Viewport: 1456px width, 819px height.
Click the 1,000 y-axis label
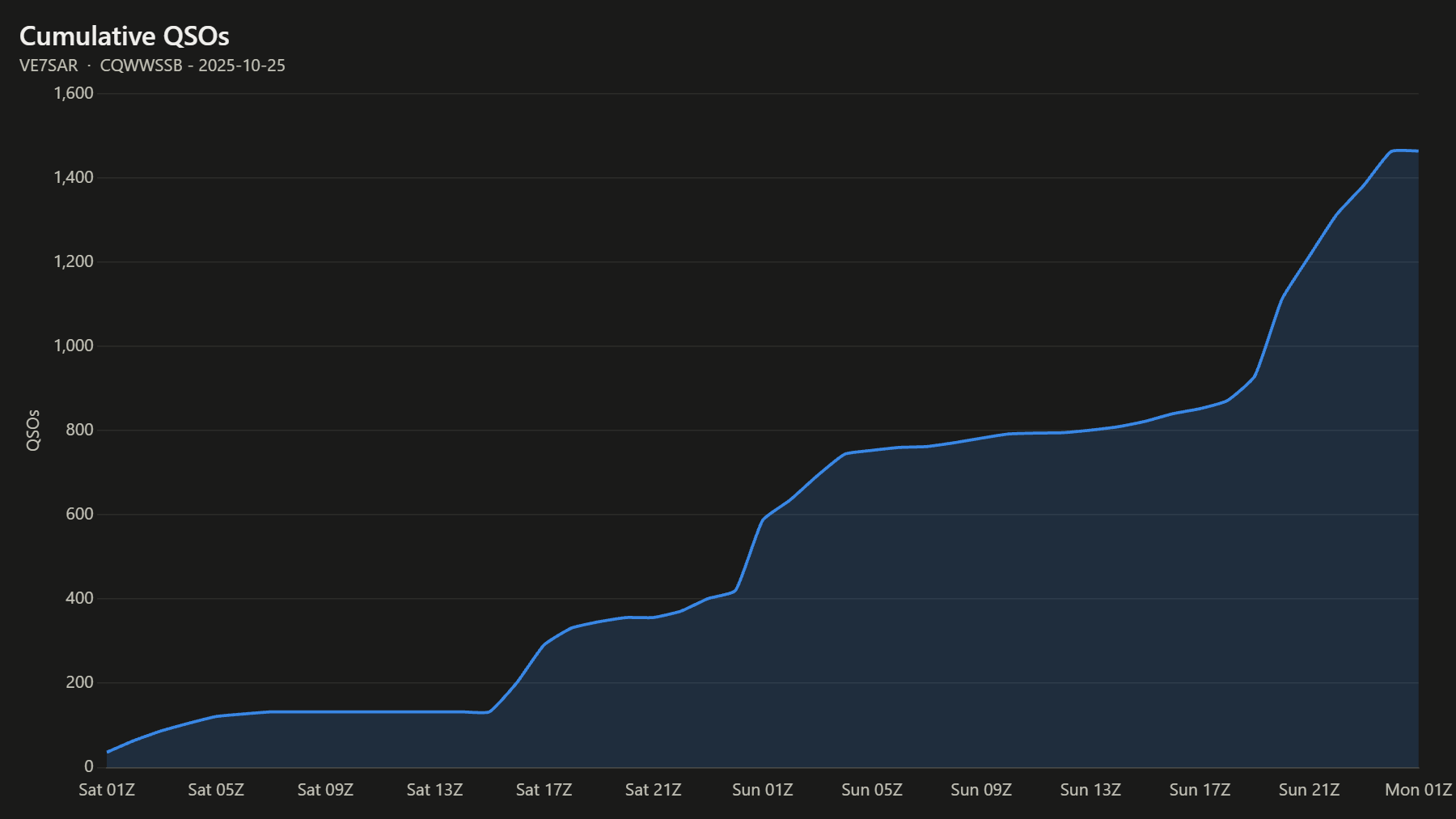coord(74,346)
